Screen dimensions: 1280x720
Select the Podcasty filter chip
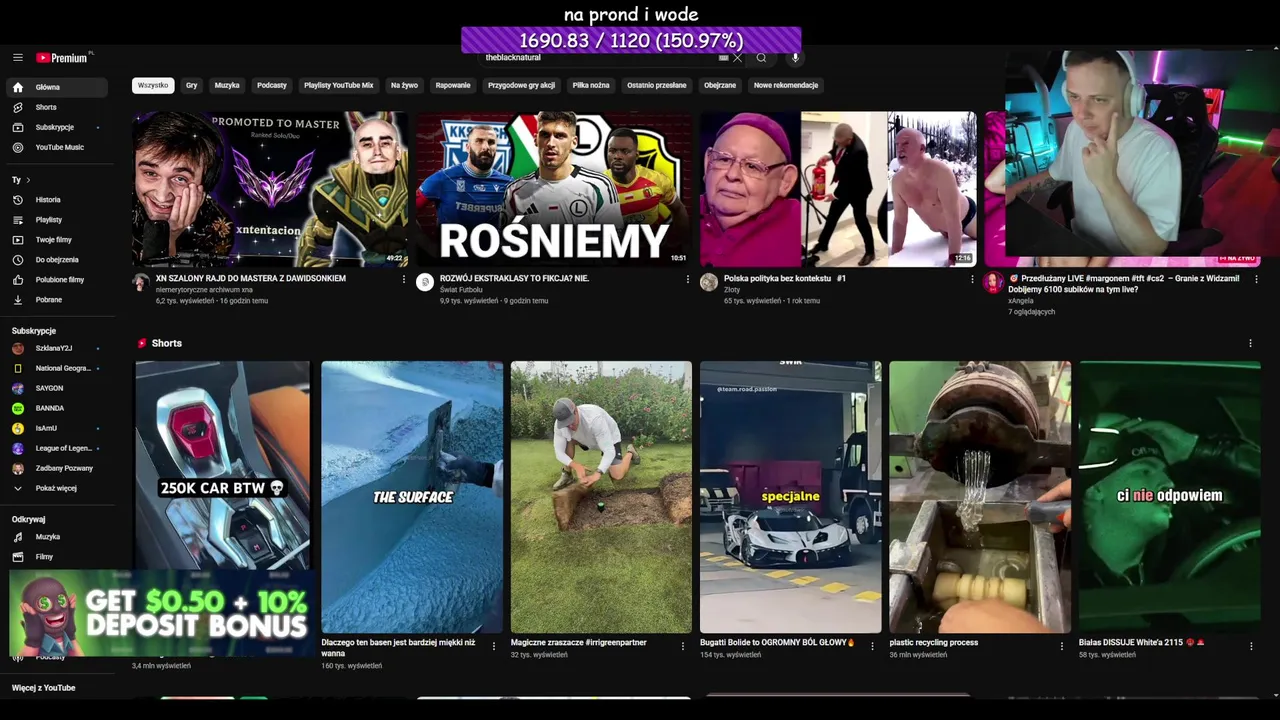[272, 86]
